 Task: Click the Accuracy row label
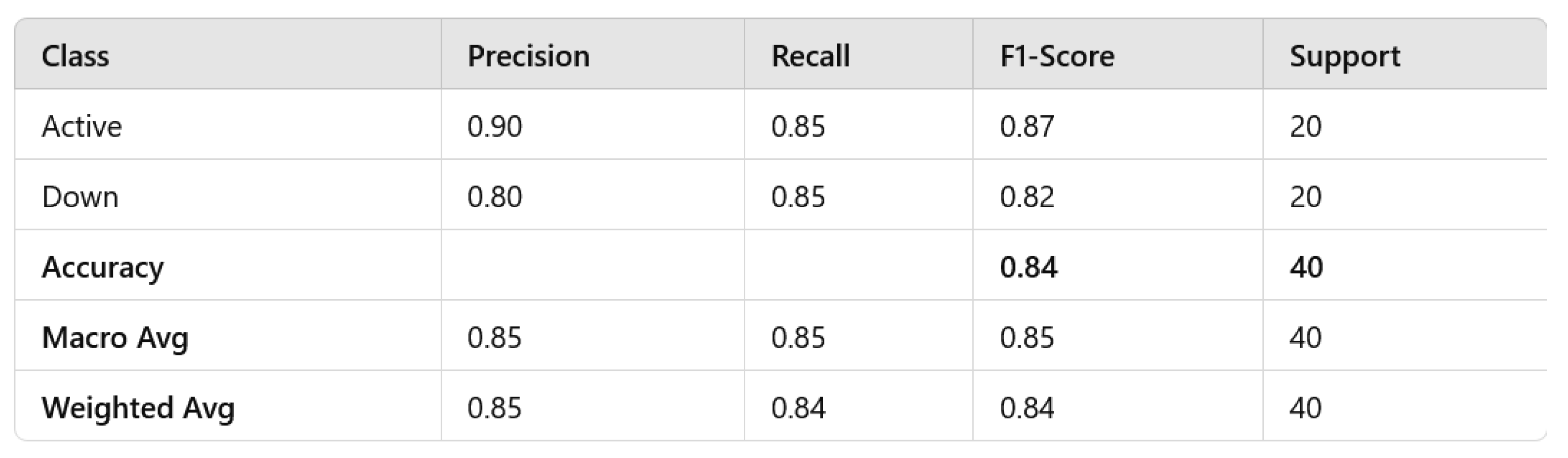pyautogui.click(x=103, y=268)
